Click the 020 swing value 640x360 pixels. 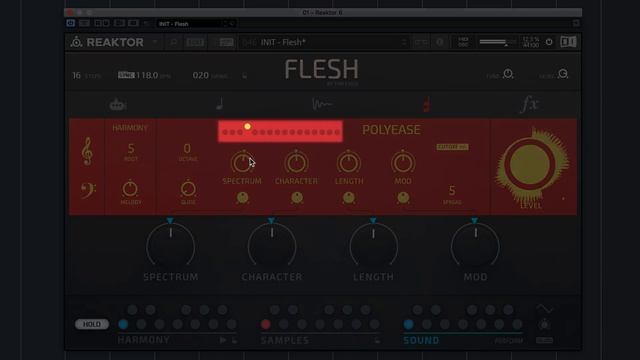click(200, 75)
